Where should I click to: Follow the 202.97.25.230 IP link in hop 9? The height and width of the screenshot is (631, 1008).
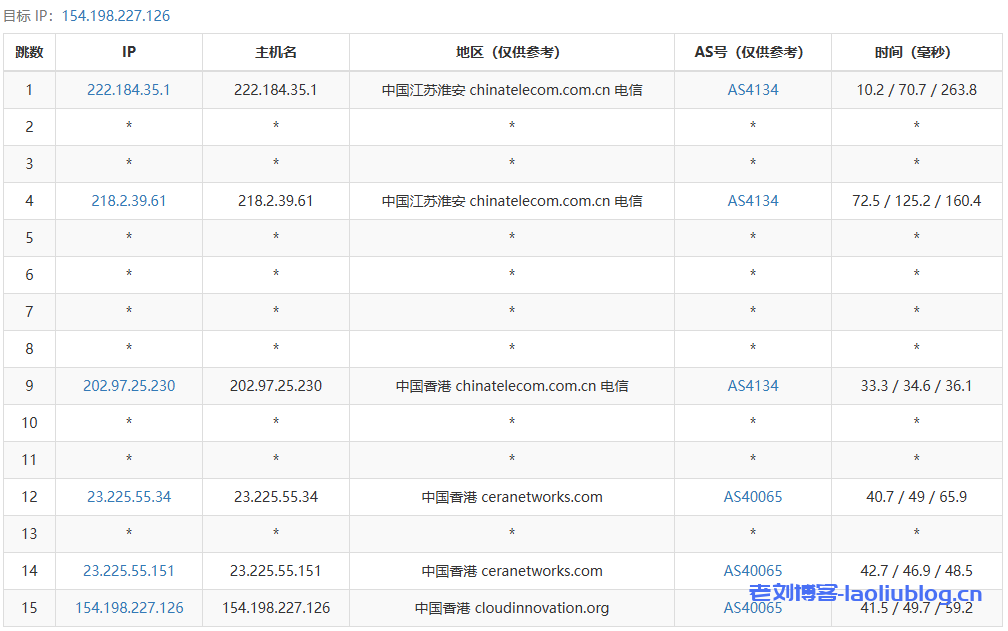coord(129,386)
